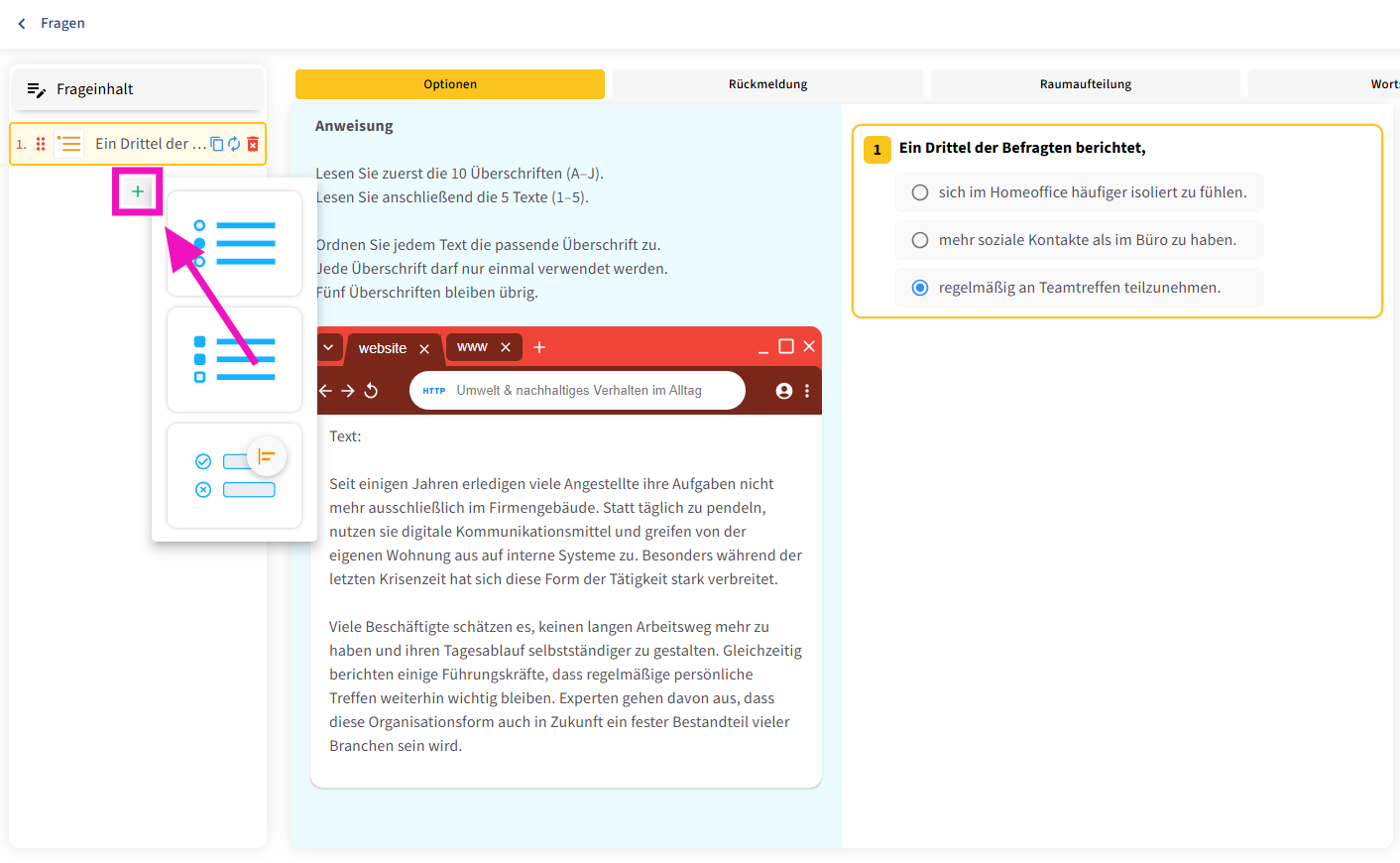The image size is (1400, 863).
Task: Expand the tab list chevron left of website tab
Action: [328, 347]
